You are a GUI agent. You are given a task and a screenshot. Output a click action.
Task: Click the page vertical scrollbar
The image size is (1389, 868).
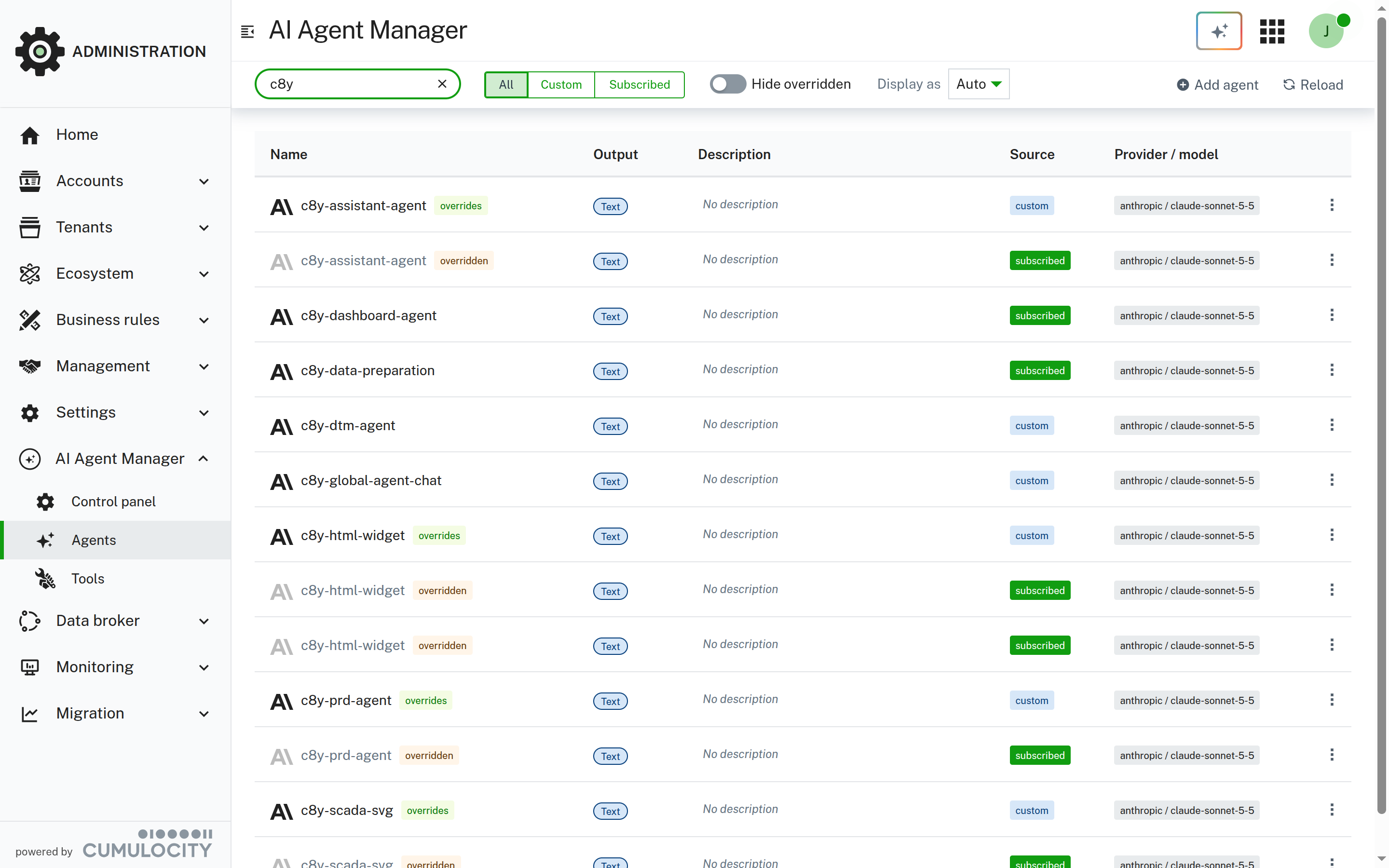[x=1381, y=417]
